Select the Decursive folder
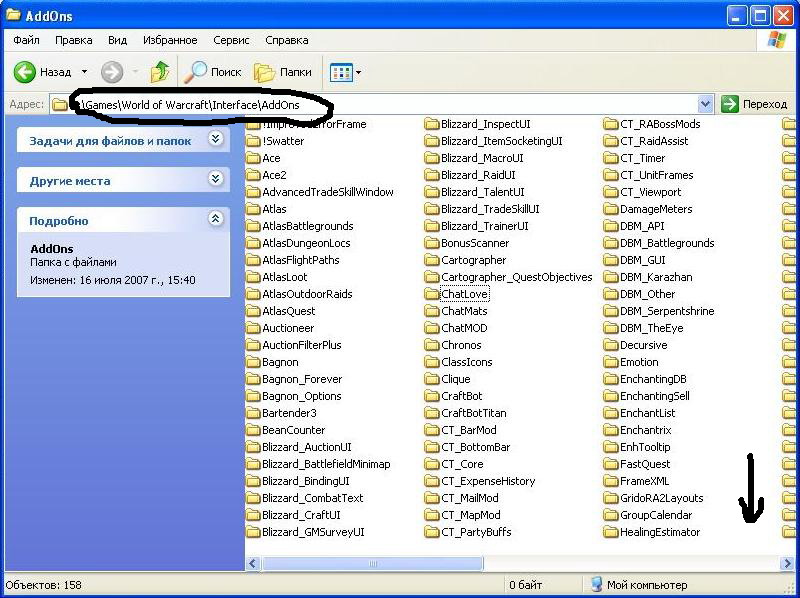 635,345
